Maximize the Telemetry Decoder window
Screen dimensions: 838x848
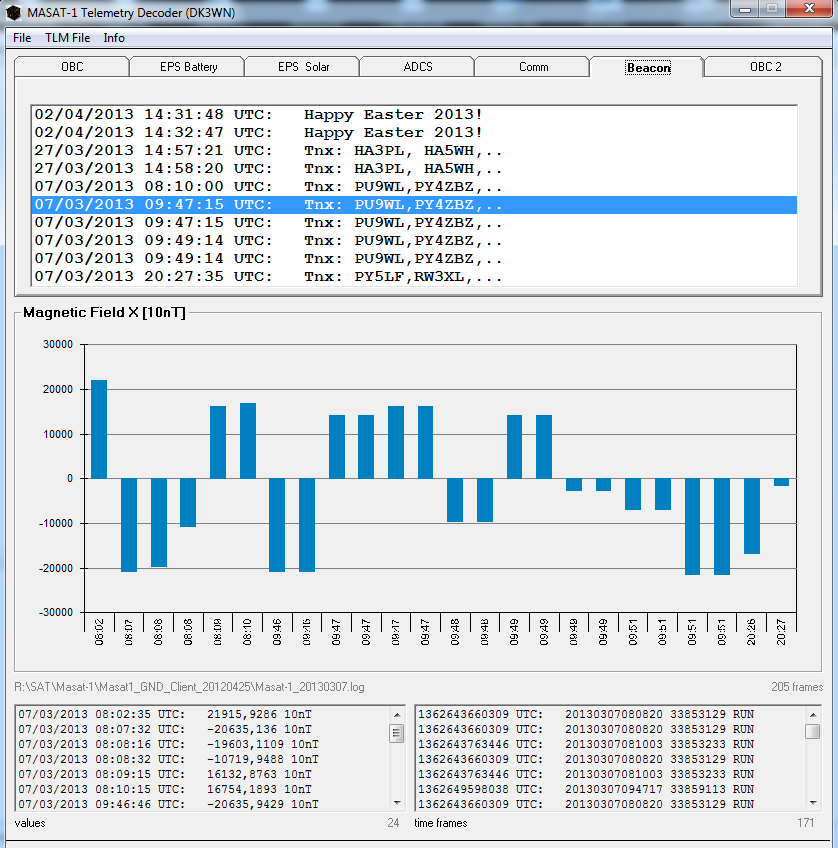[771, 9]
